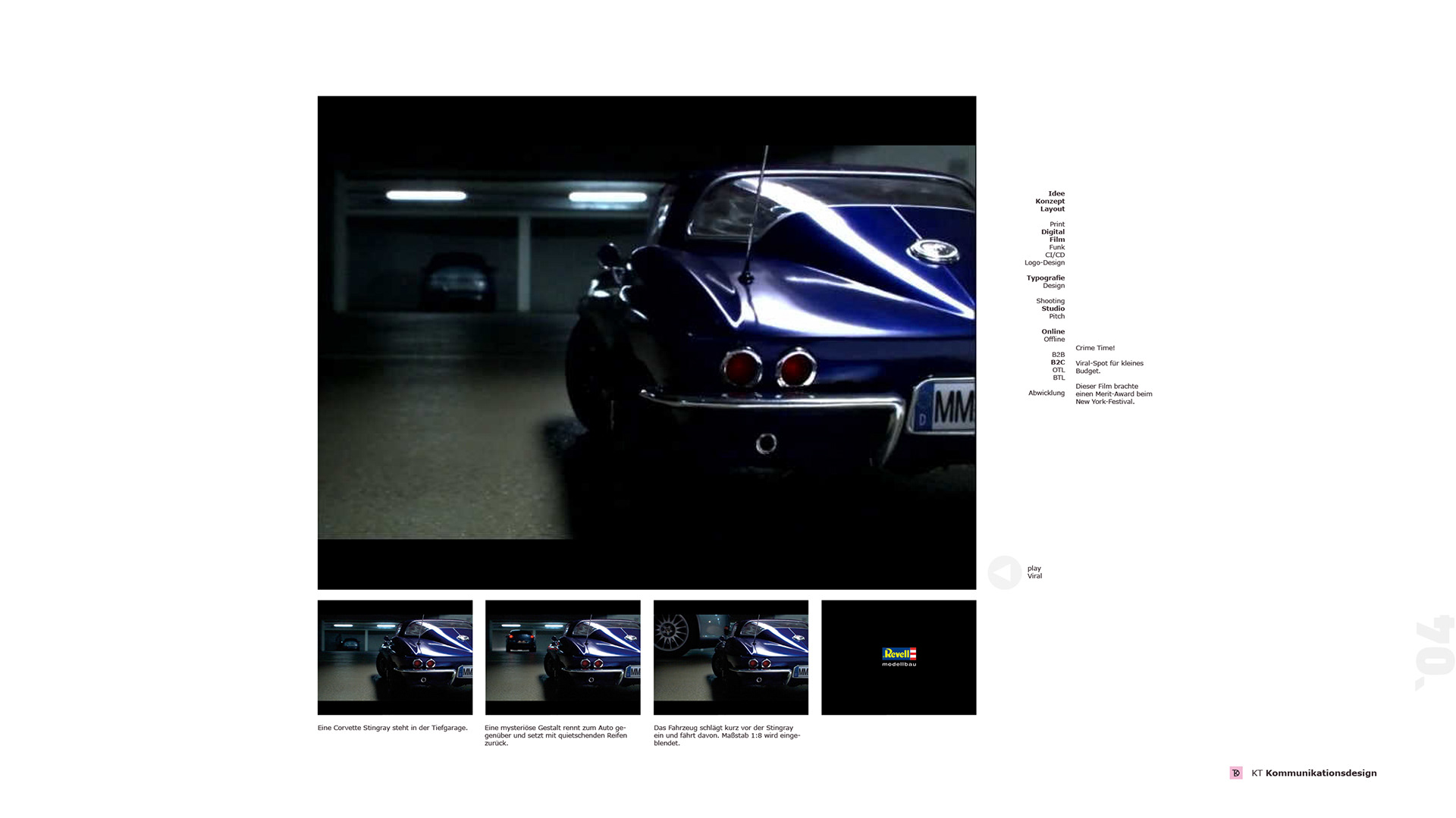This screenshot has height=818, width=1456.
Task: Select 'Konzept' in the sidebar list
Action: (x=1050, y=202)
